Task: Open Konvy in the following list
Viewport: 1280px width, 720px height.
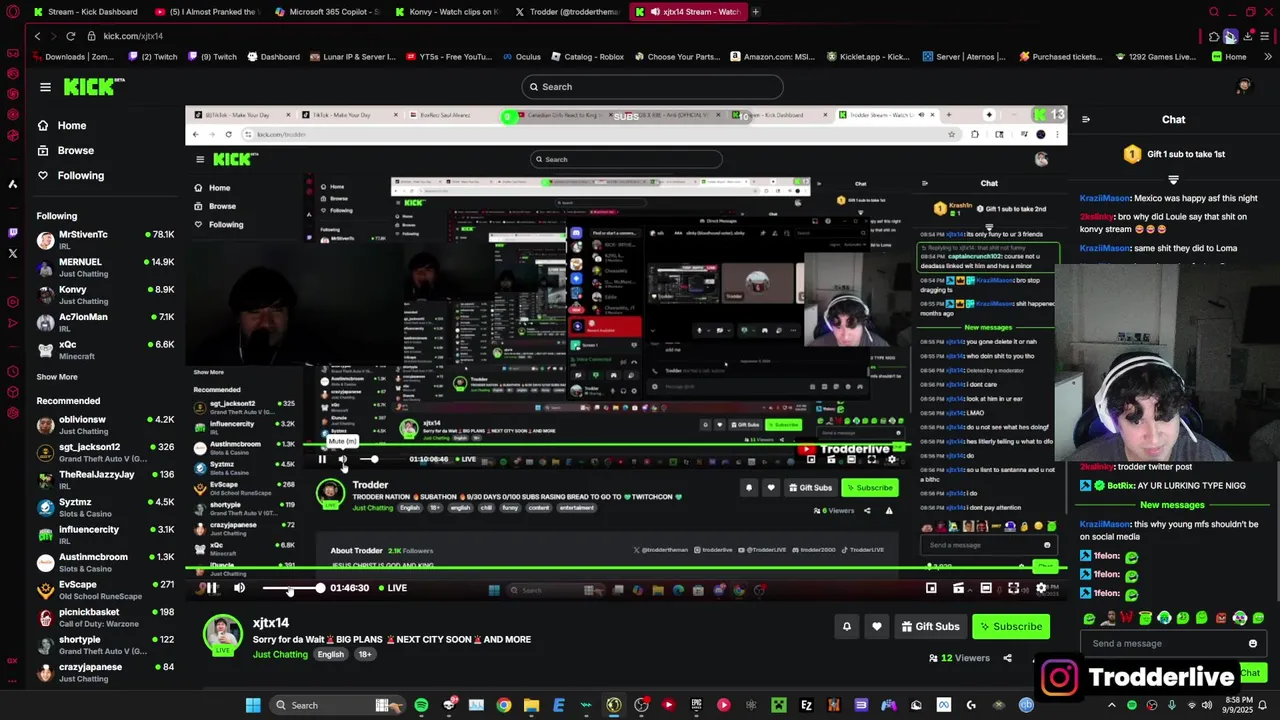Action: [105, 294]
